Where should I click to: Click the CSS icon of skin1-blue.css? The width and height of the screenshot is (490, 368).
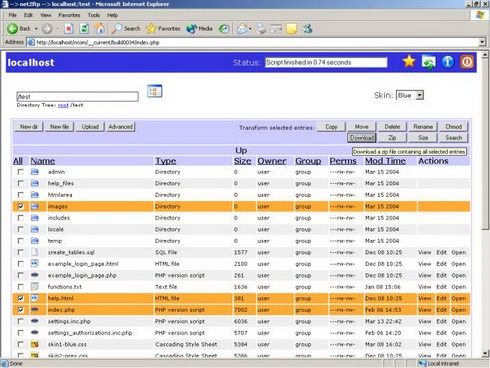pos(35,344)
